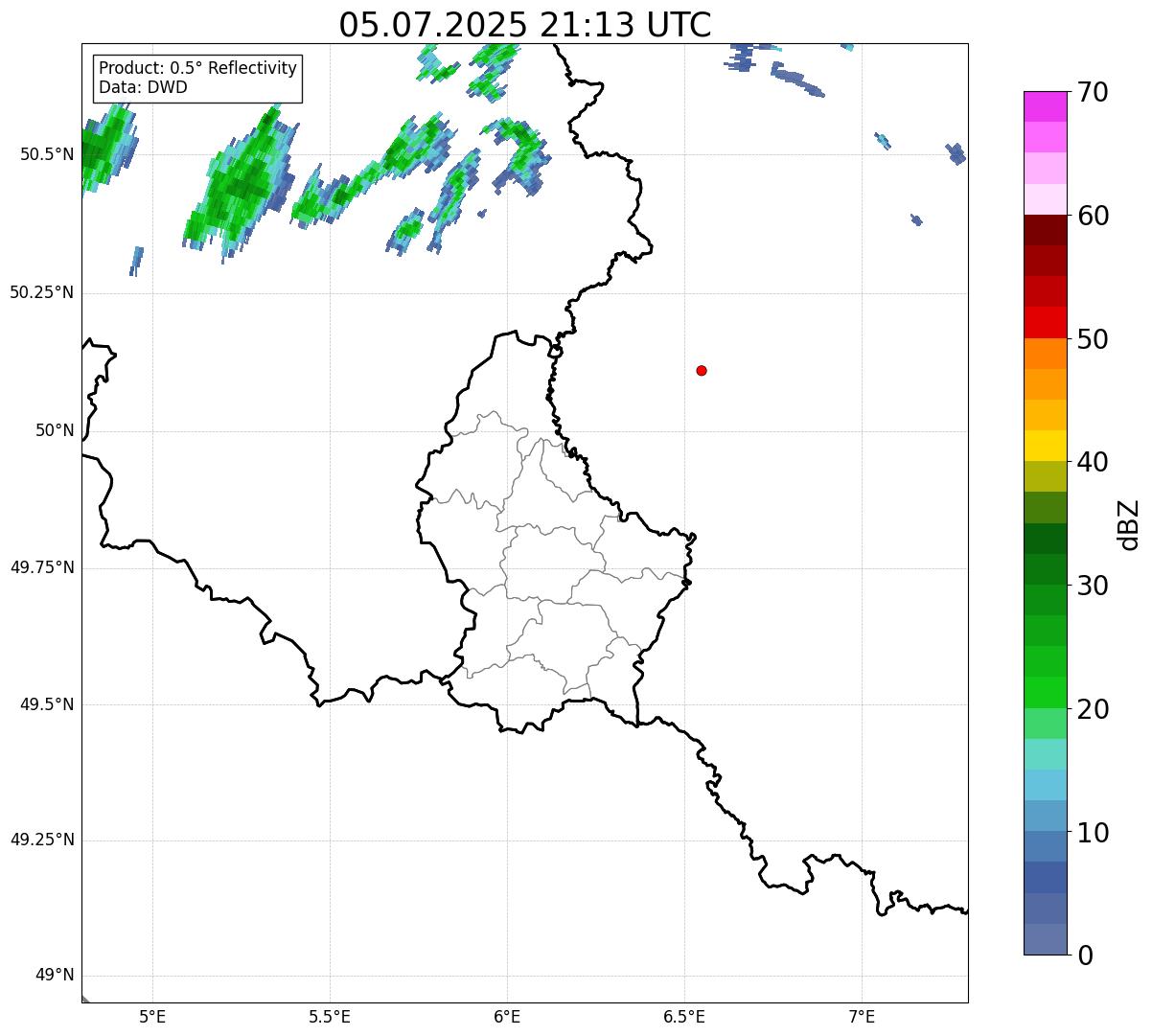Click the 49.25°N latitude label

[42, 840]
